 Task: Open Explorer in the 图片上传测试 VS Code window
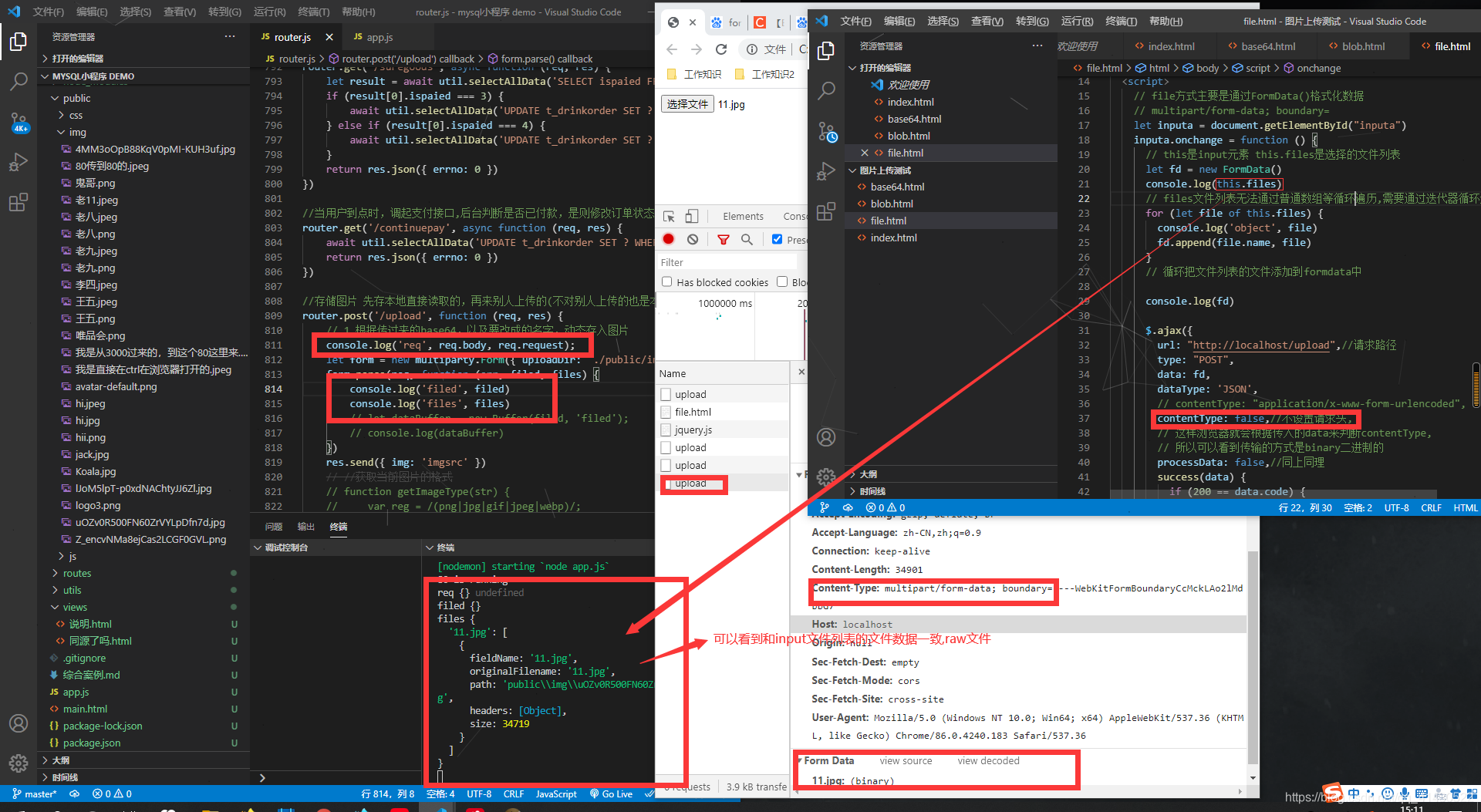pos(826,51)
